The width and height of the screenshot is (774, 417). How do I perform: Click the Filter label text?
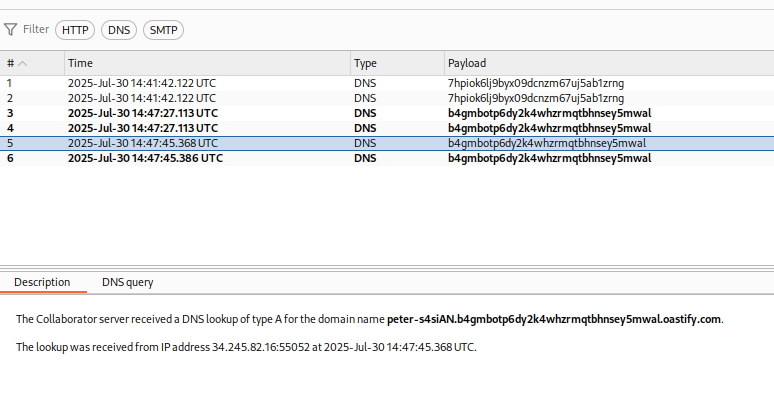[36, 30]
